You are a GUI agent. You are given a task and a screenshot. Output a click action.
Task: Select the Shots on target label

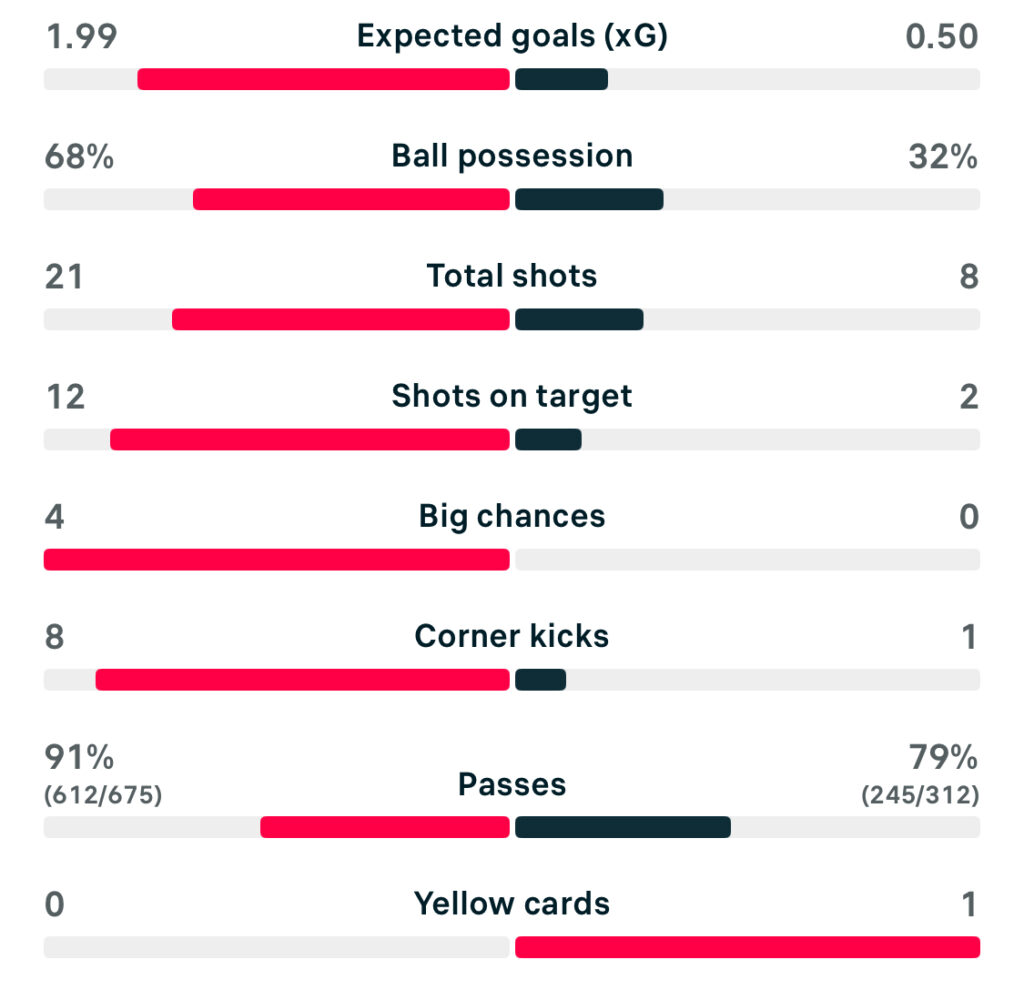(x=512, y=397)
